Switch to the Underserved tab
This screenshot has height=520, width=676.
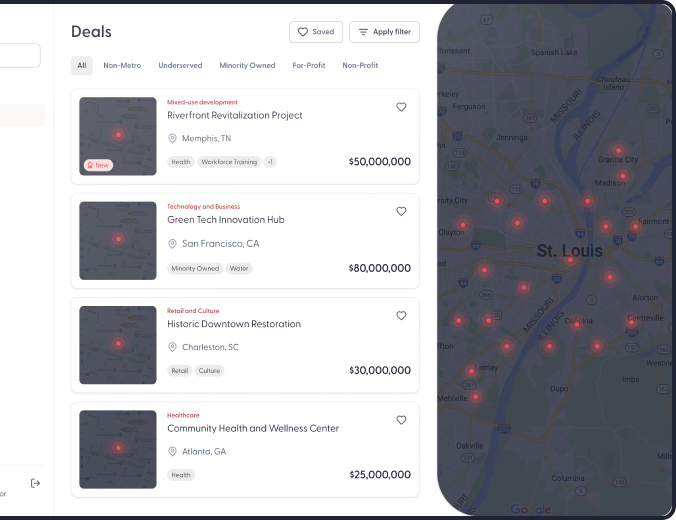(x=180, y=66)
